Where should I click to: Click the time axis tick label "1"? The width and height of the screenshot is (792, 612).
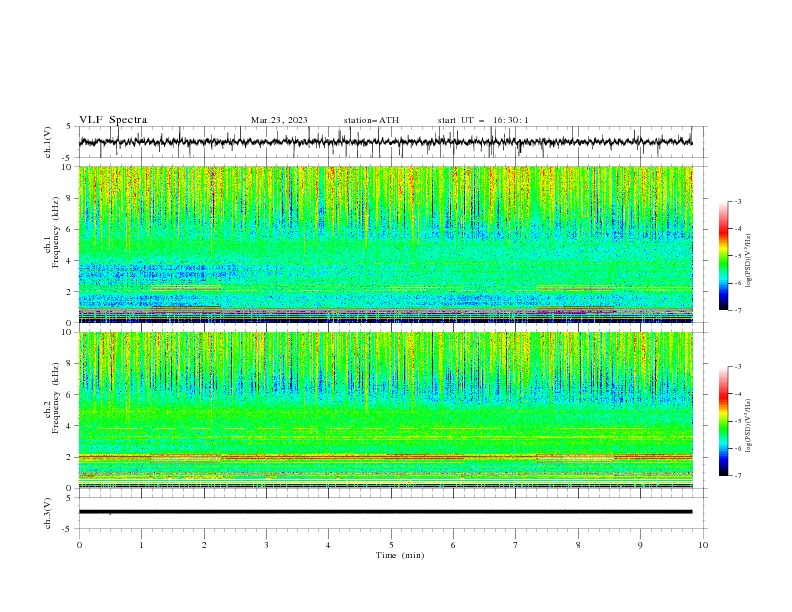point(141,545)
